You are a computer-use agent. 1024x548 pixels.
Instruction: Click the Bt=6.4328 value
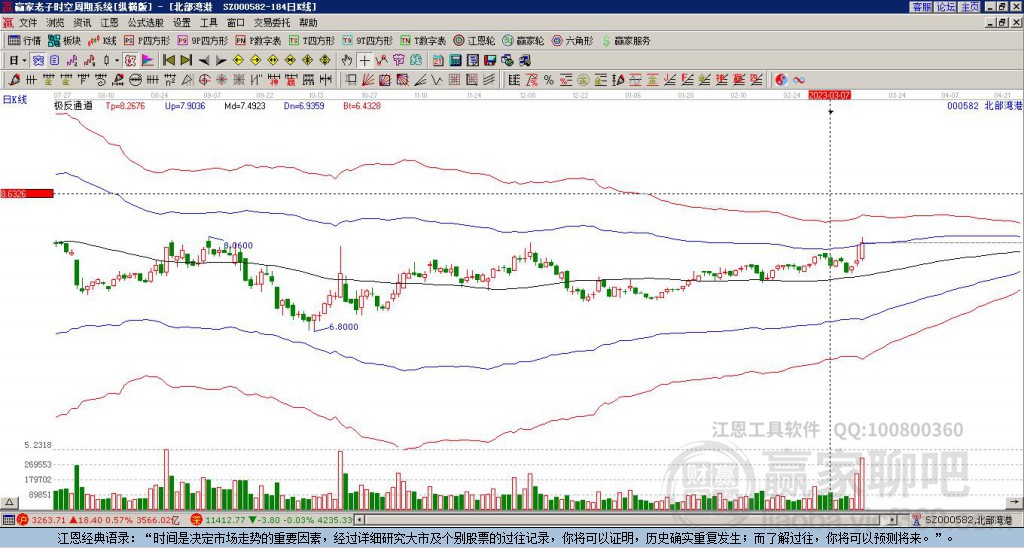(362, 105)
